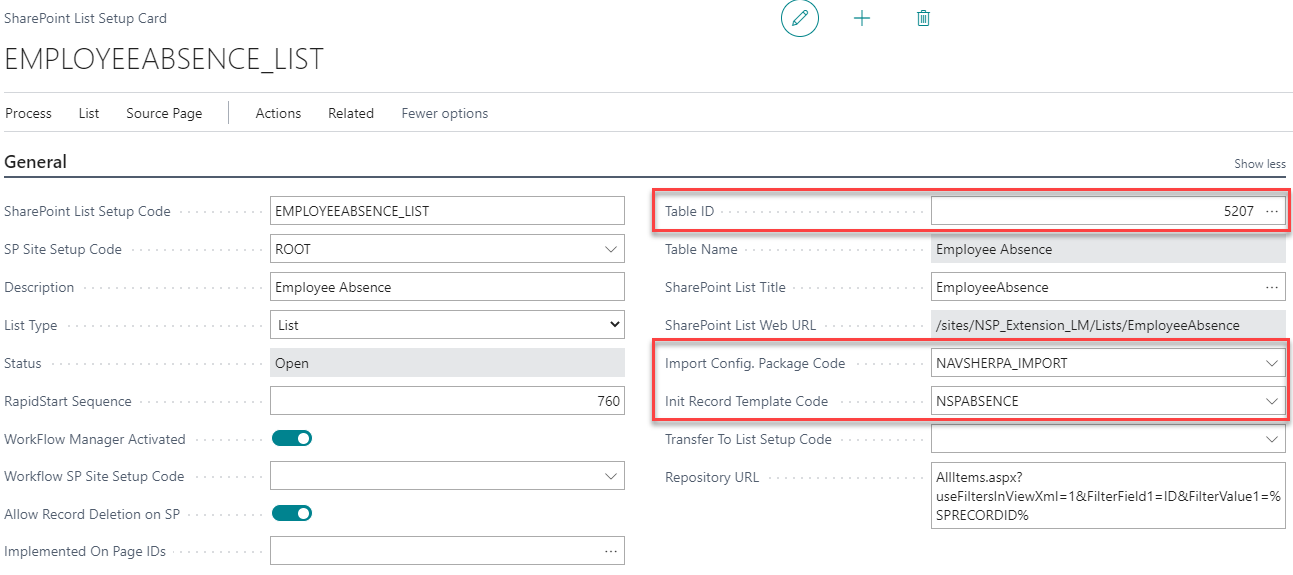Viewport: 1293px width, 575px height.
Task: Click the Fewer options link
Action: pyautogui.click(x=445, y=113)
